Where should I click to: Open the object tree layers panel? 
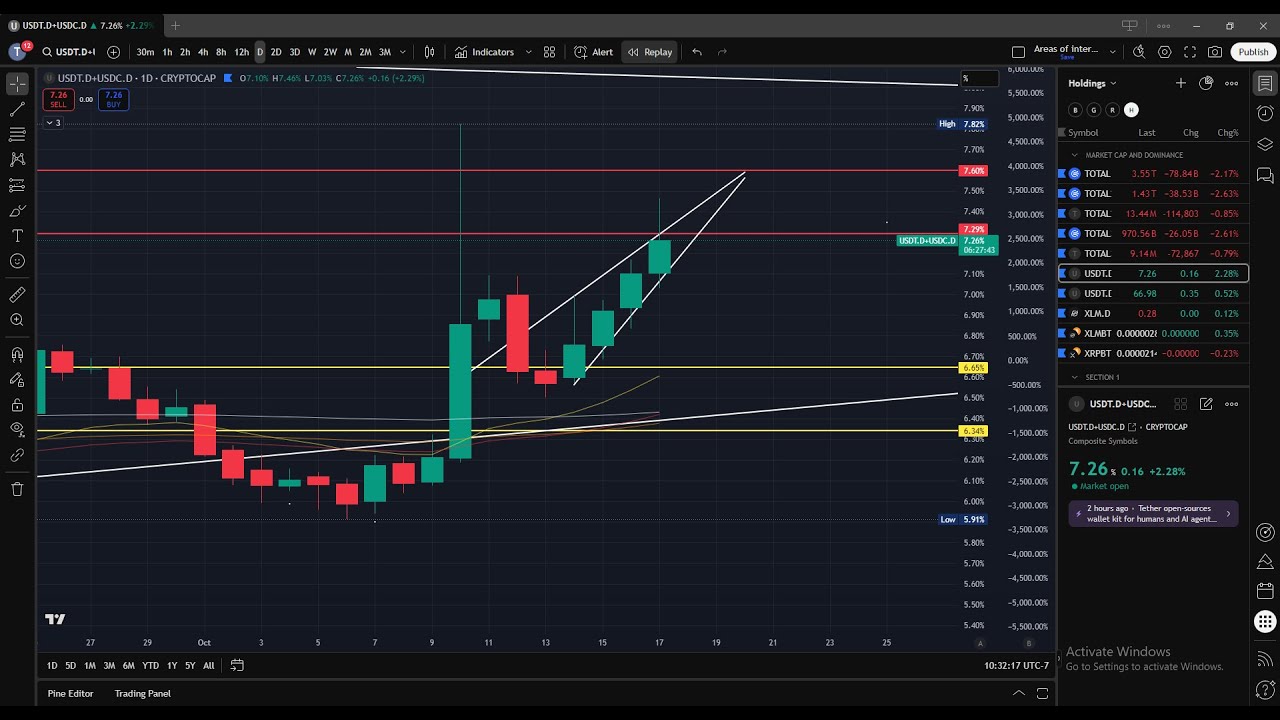click(x=1265, y=144)
